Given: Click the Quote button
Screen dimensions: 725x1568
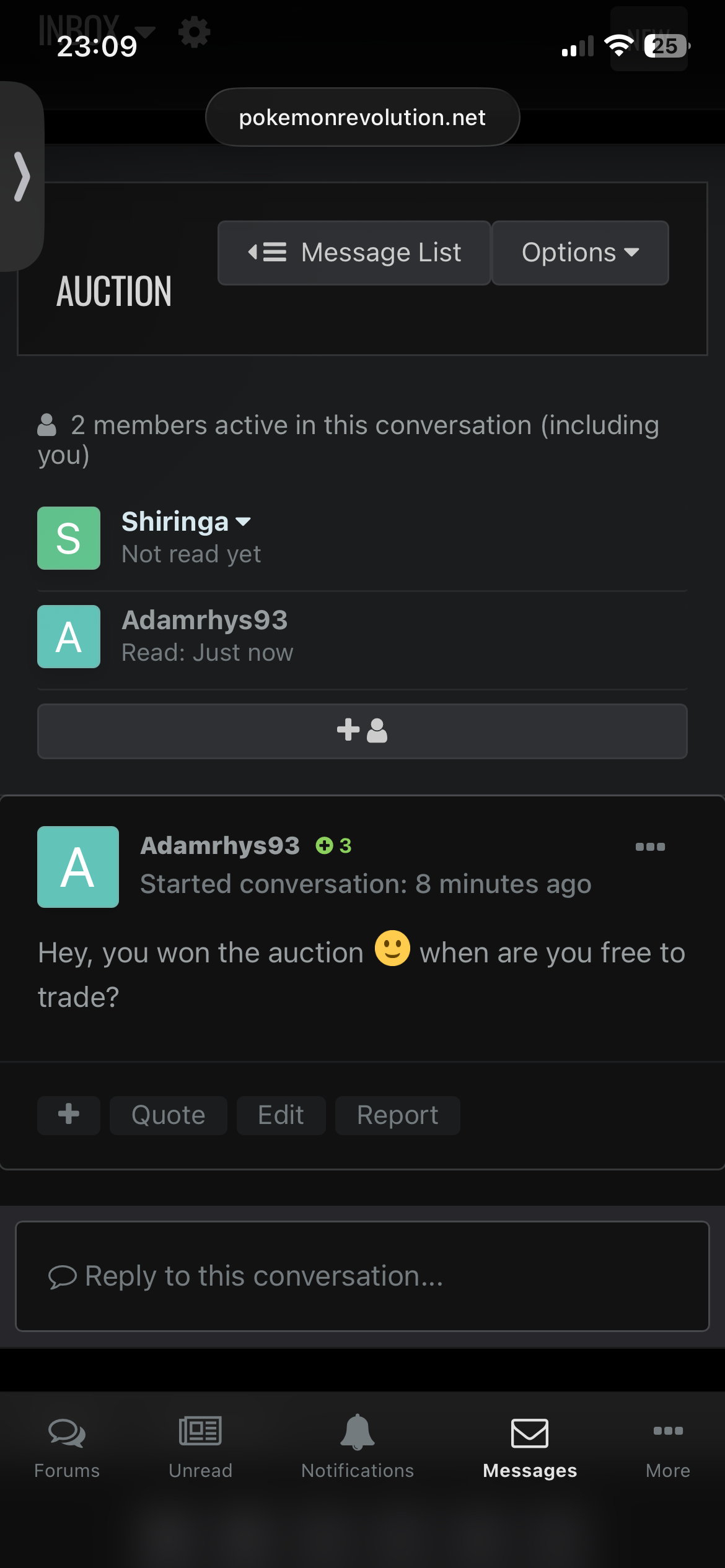Looking at the screenshot, I should pyautogui.click(x=169, y=1115).
